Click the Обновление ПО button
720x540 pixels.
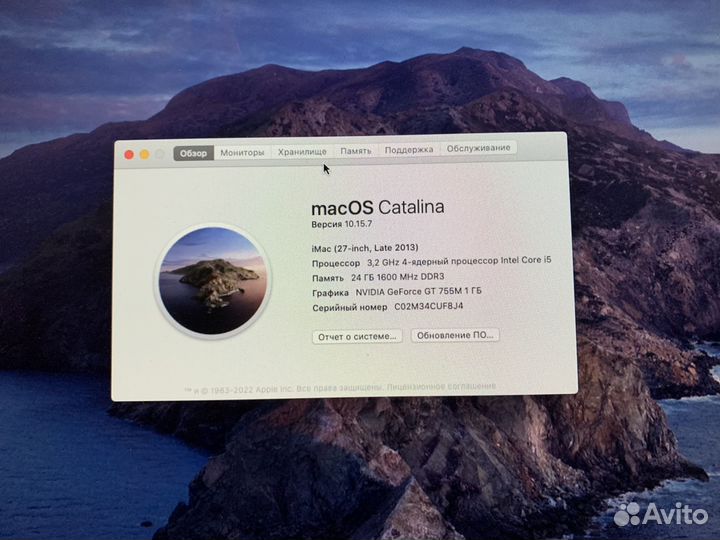point(455,335)
